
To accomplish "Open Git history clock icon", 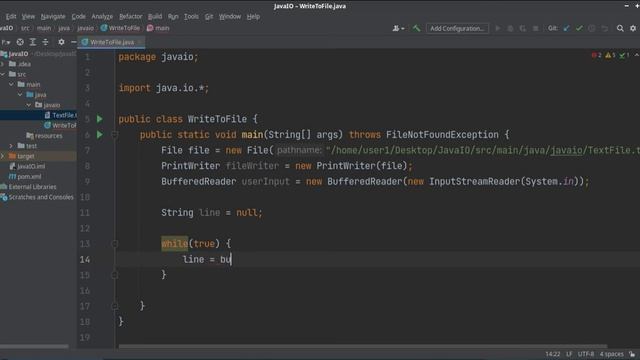I will 591,28.
